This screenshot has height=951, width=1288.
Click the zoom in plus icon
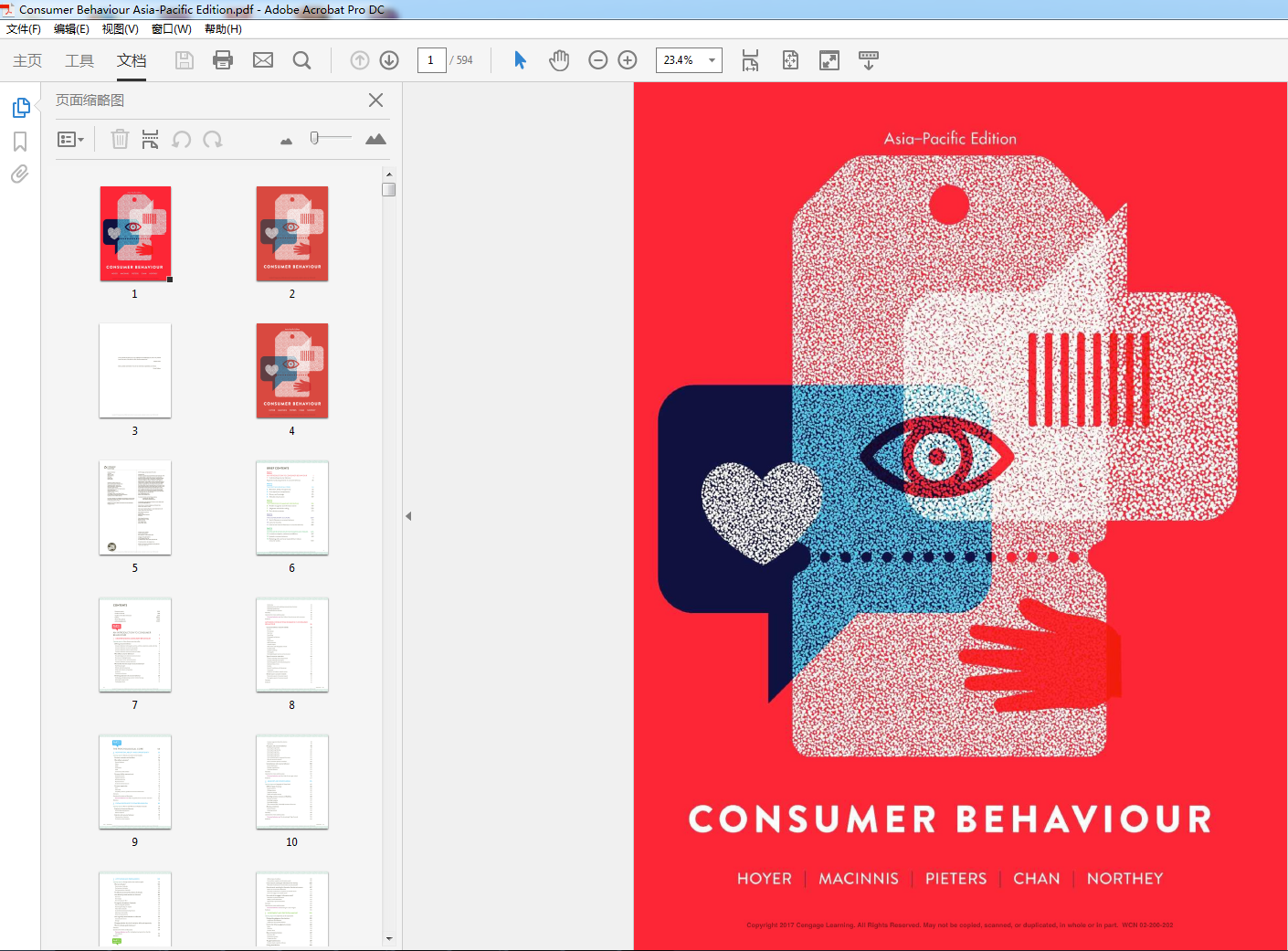[x=628, y=60]
